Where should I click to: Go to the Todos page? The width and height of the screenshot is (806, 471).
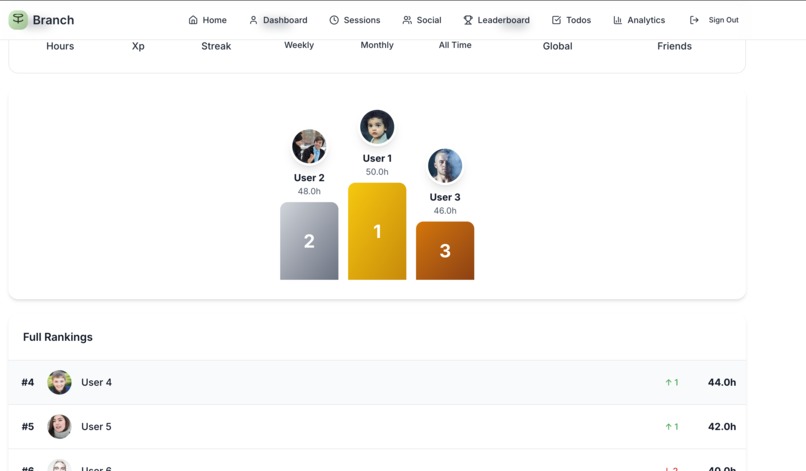(x=572, y=20)
